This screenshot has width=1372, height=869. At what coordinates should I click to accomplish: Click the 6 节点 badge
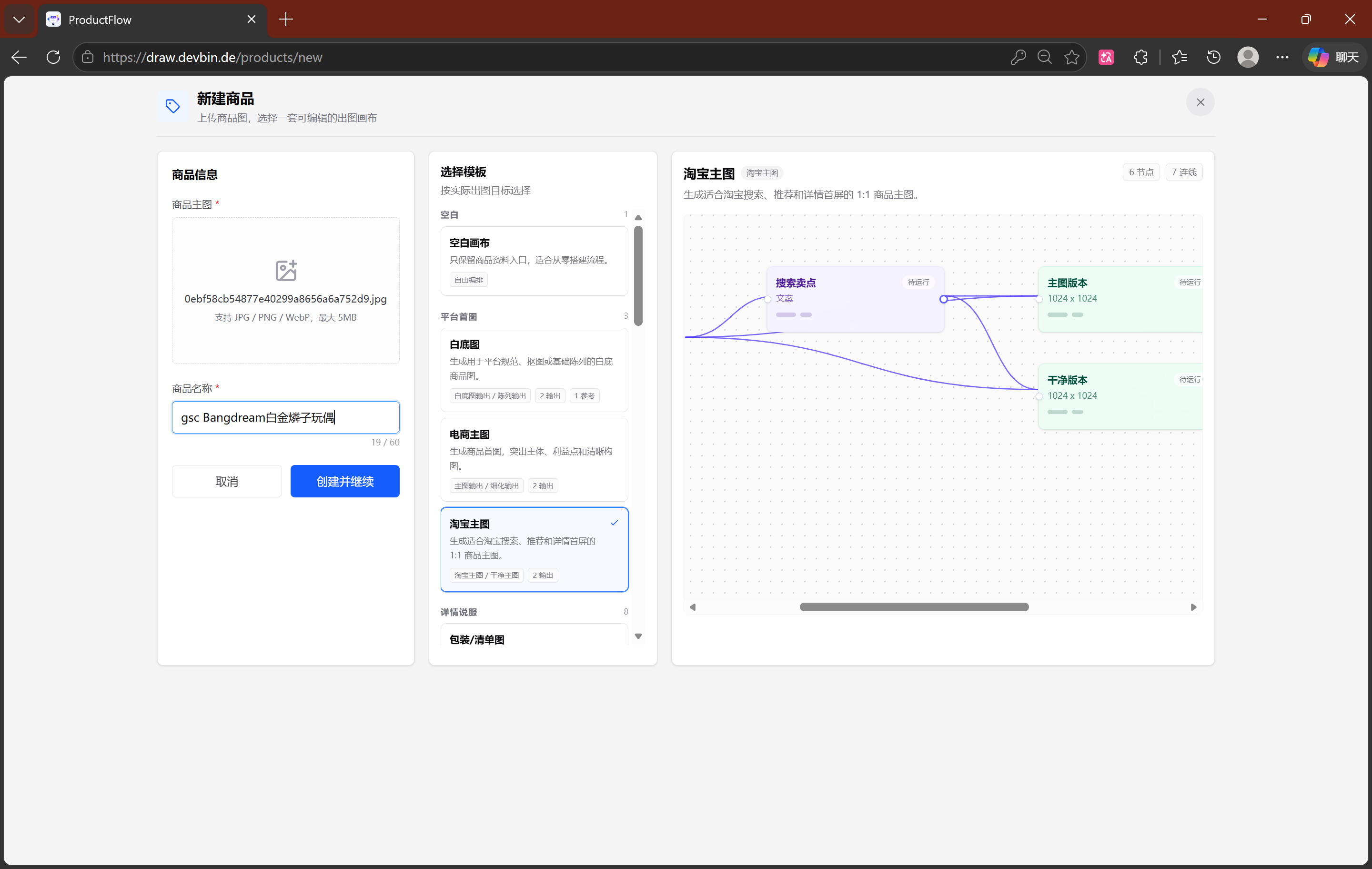1141,172
